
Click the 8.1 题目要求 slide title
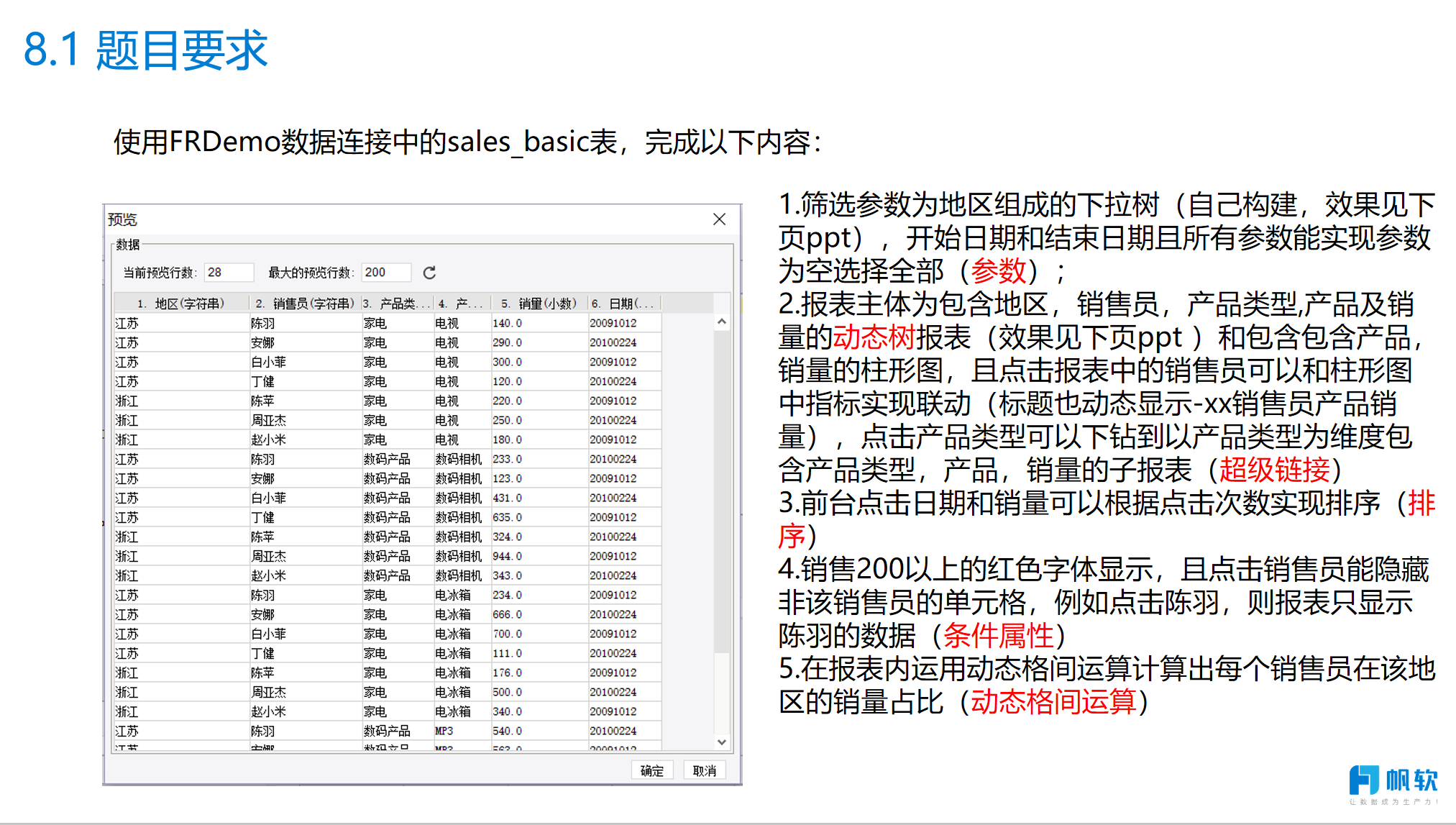pyautogui.click(x=146, y=50)
